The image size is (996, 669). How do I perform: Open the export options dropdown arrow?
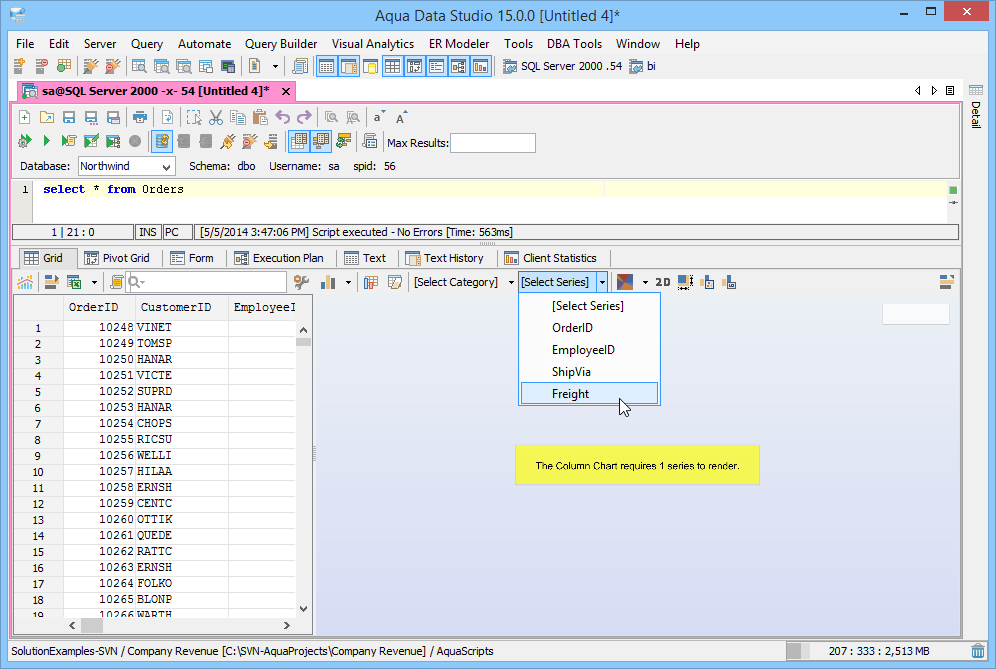point(94,282)
